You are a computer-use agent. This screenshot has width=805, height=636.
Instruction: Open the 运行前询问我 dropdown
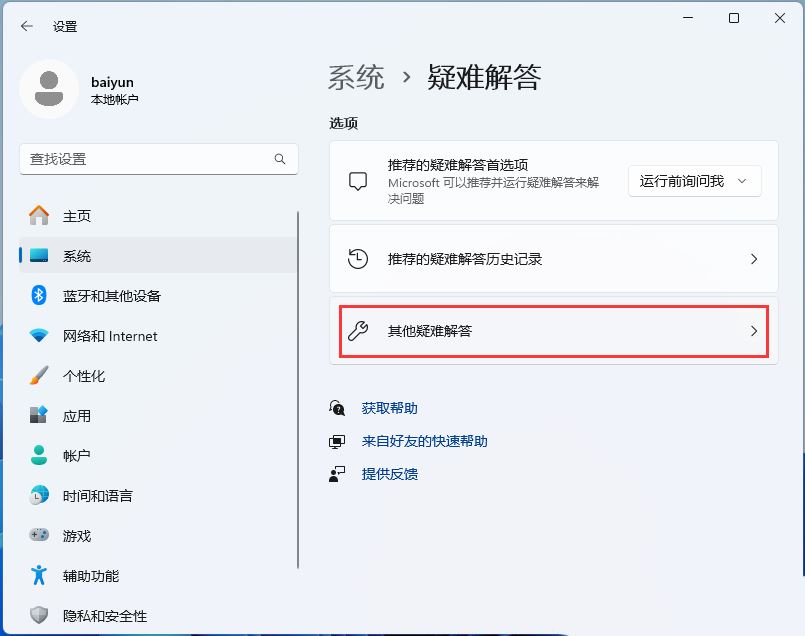click(x=694, y=181)
